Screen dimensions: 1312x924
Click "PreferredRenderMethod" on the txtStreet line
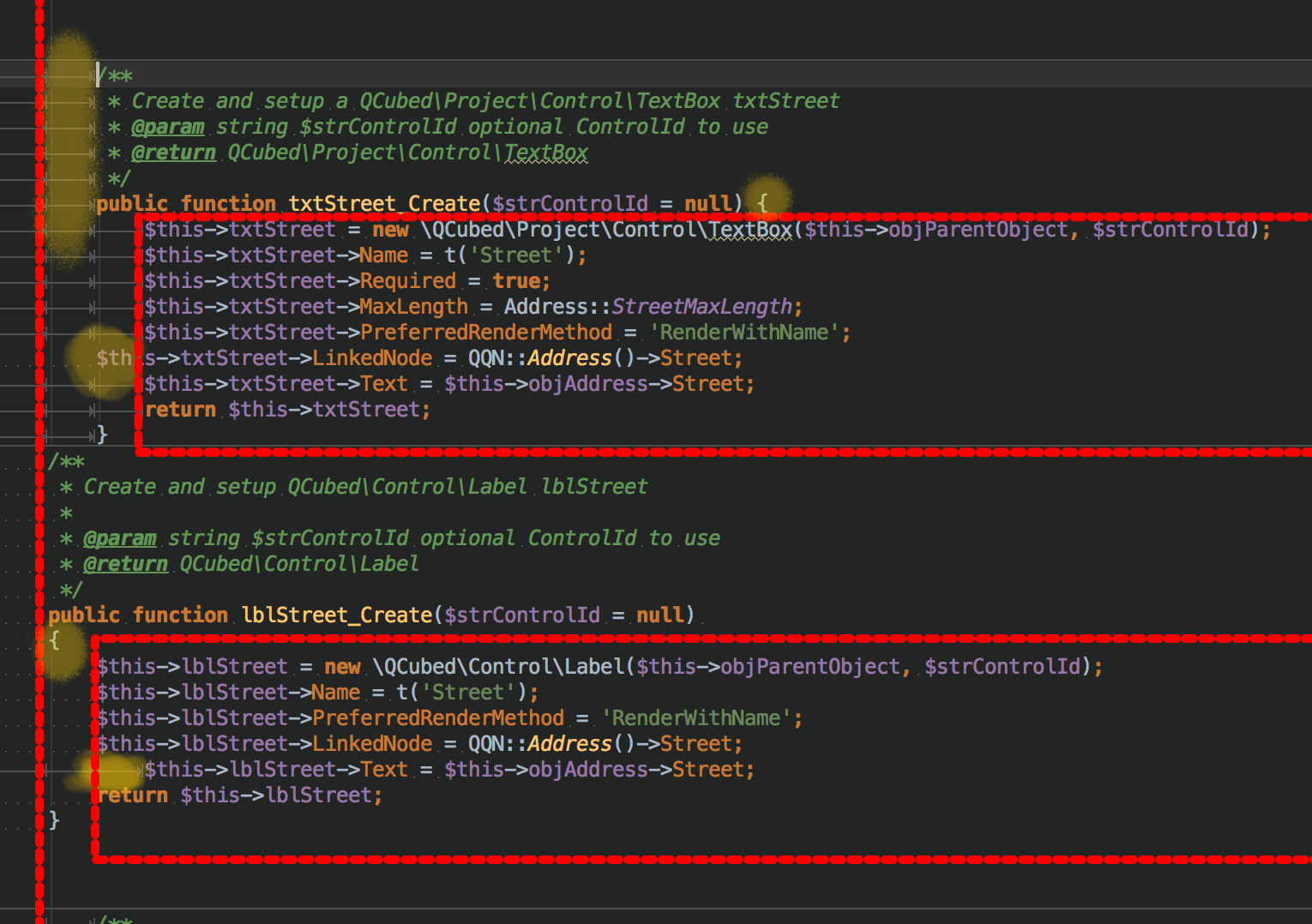(x=486, y=333)
